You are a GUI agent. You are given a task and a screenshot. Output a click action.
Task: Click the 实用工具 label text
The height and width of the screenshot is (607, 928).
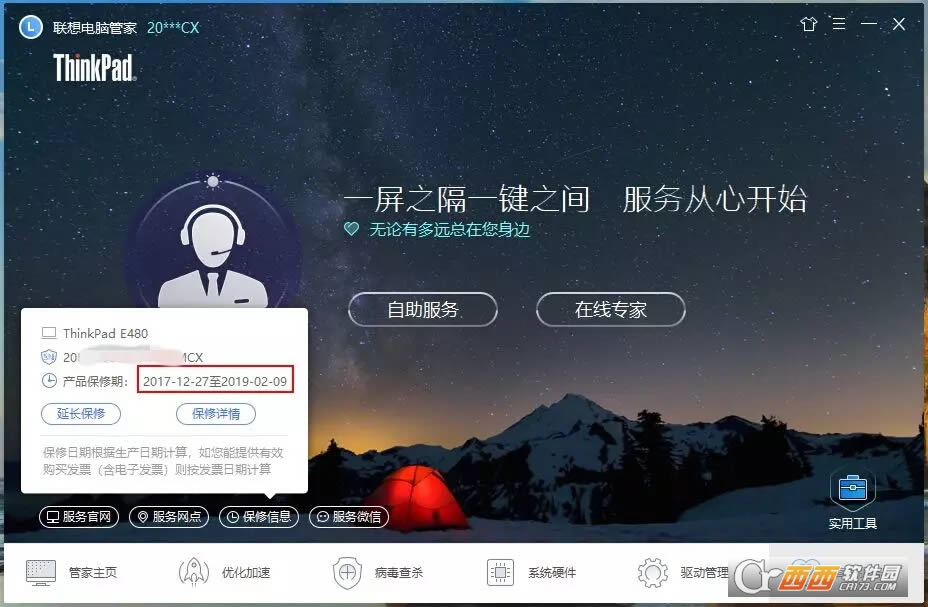pos(852,523)
